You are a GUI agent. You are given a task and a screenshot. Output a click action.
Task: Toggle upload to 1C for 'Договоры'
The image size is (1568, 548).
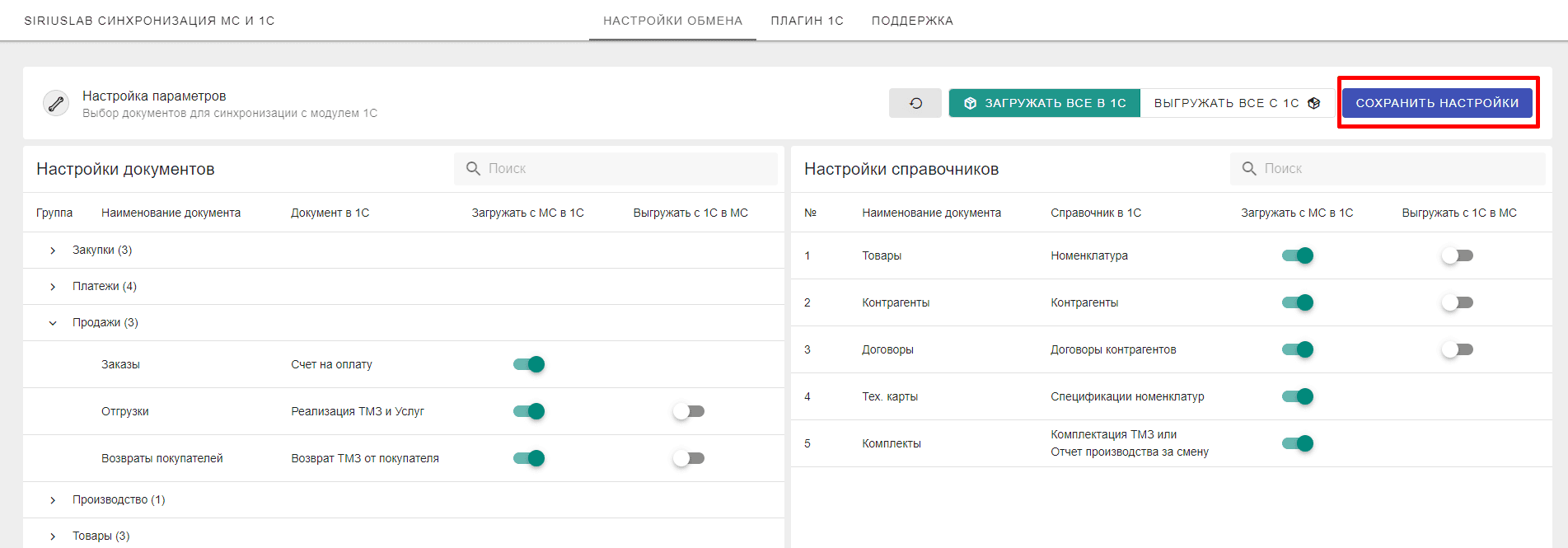[1298, 349]
